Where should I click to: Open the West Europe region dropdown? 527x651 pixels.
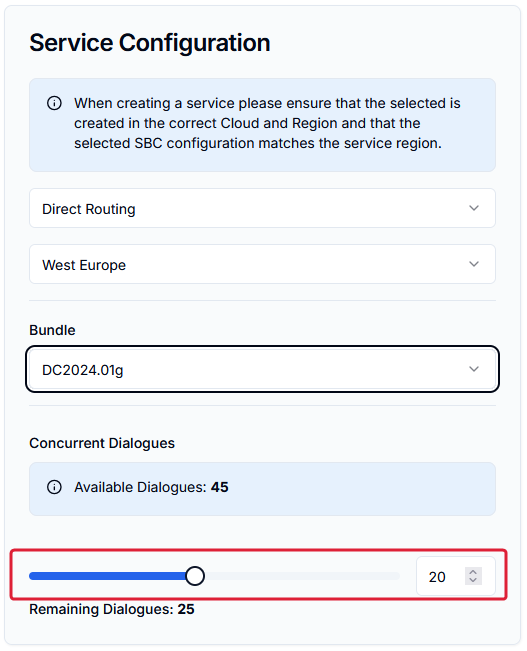262,264
